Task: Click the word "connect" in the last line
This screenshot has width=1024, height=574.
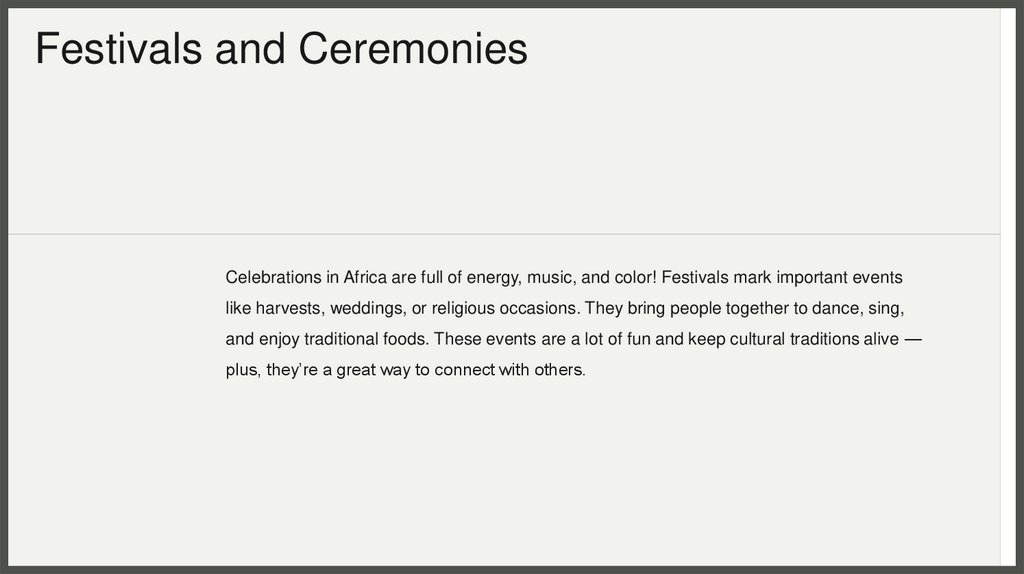Action: [465, 370]
